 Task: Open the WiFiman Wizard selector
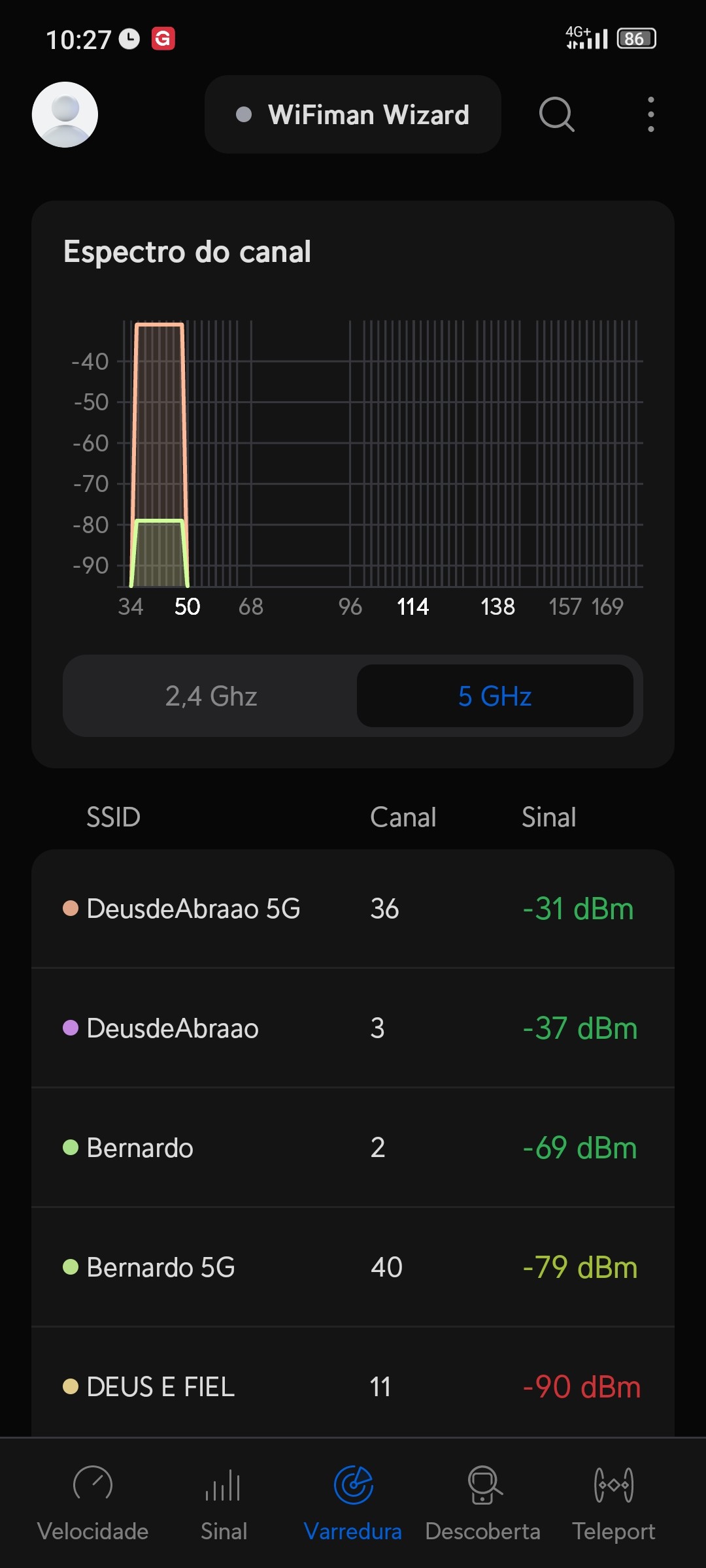[x=353, y=114]
